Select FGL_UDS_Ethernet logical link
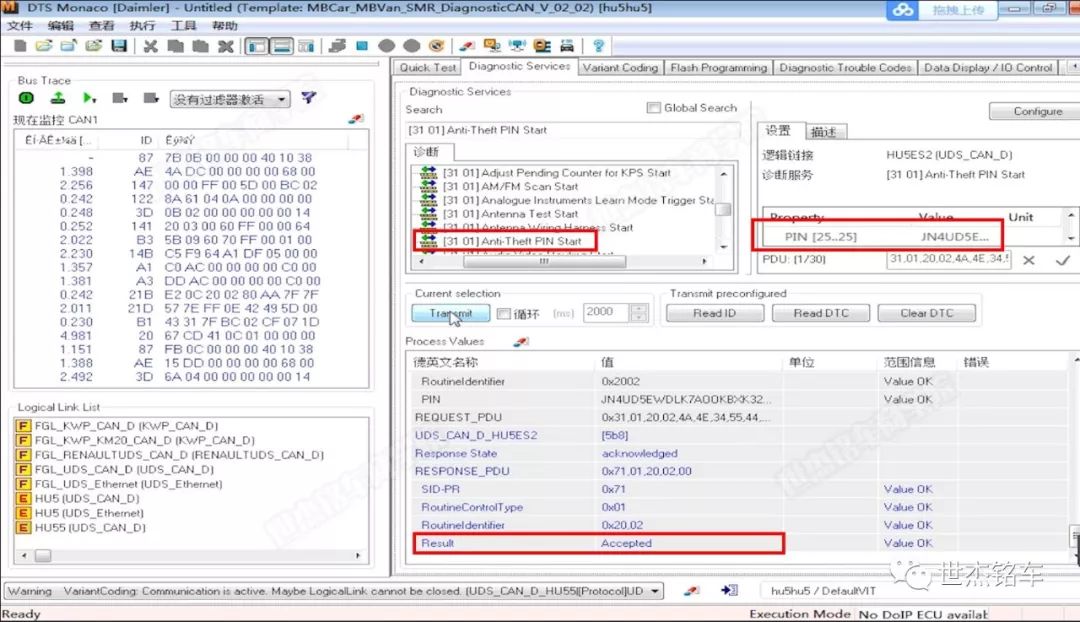1080x622 pixels. click(x=128, y=484)
